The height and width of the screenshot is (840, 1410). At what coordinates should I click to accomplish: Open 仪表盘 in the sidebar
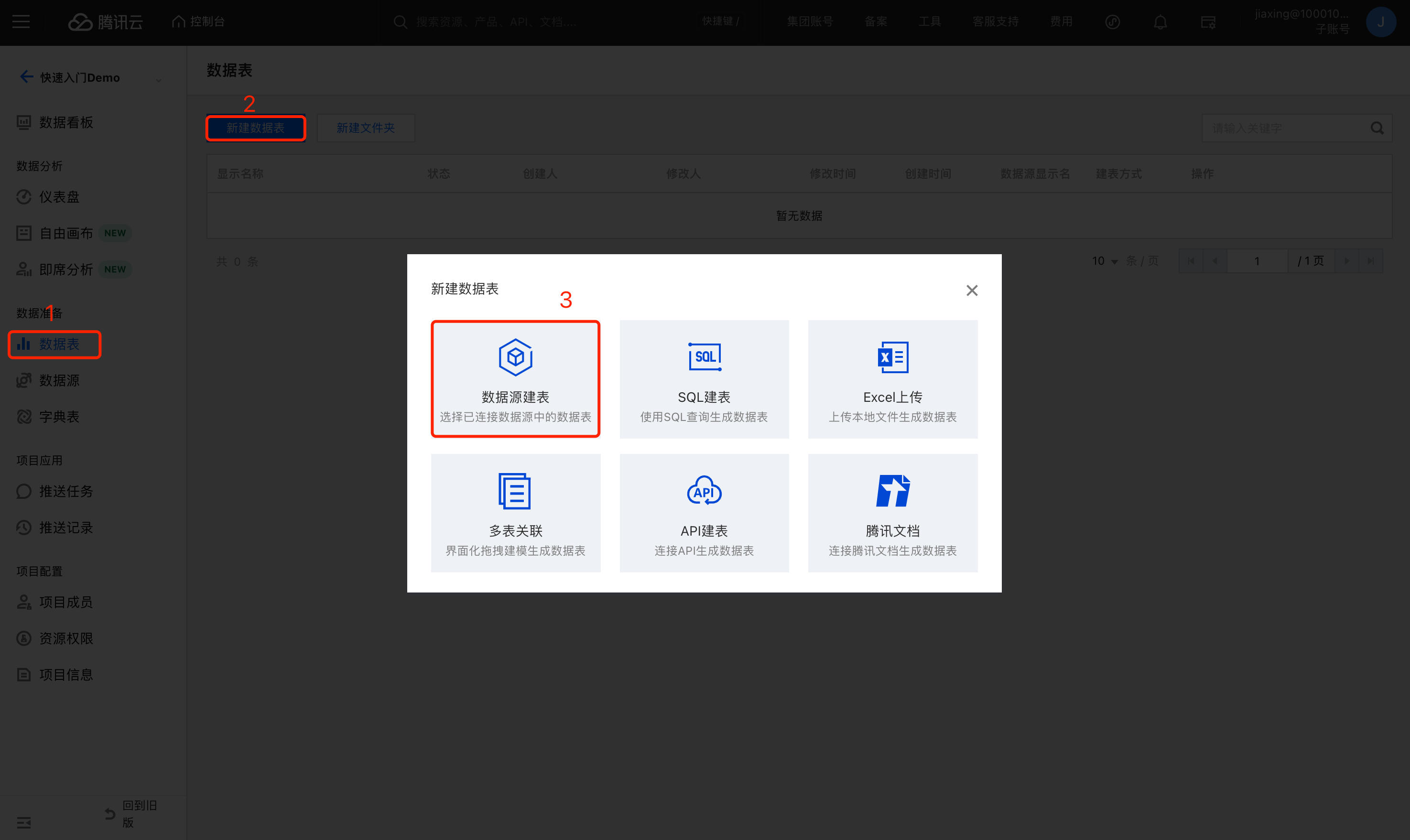coord(48,197)
